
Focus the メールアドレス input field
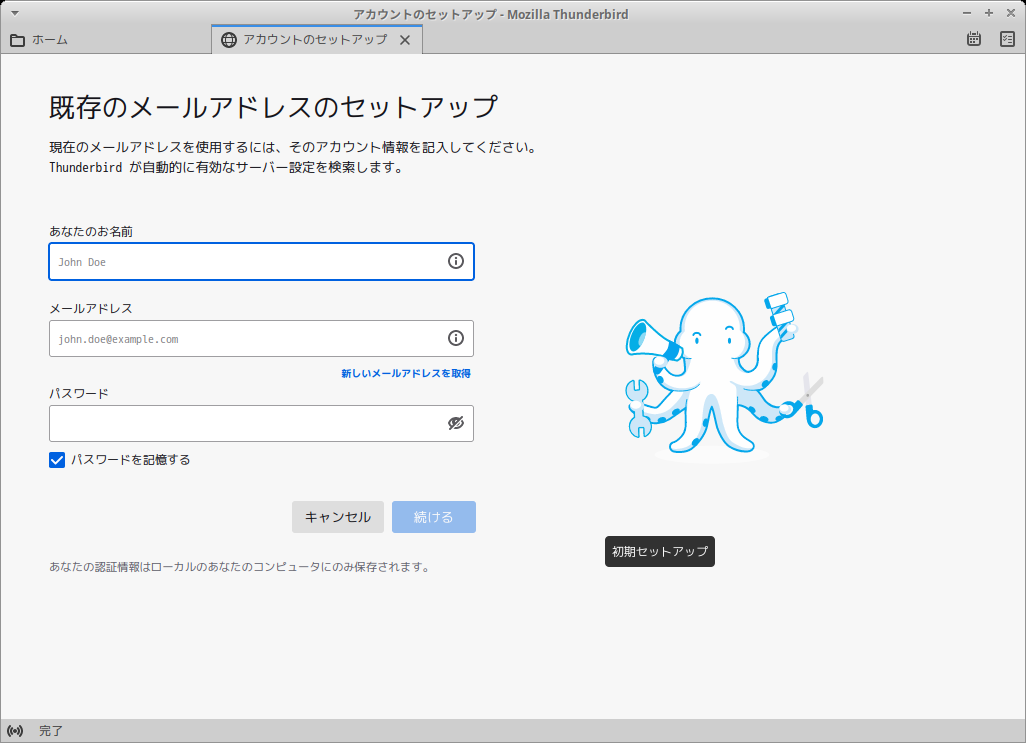point(261,338)
